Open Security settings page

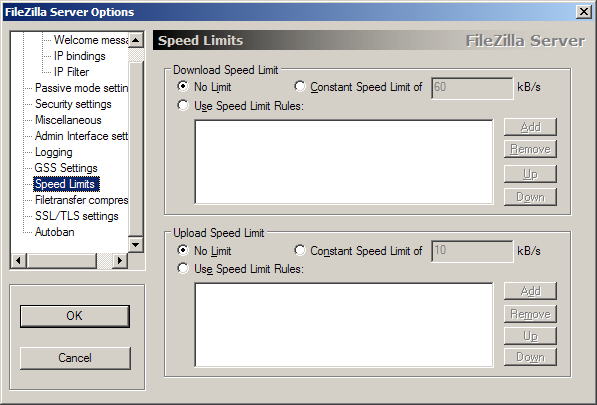(73, 104)
